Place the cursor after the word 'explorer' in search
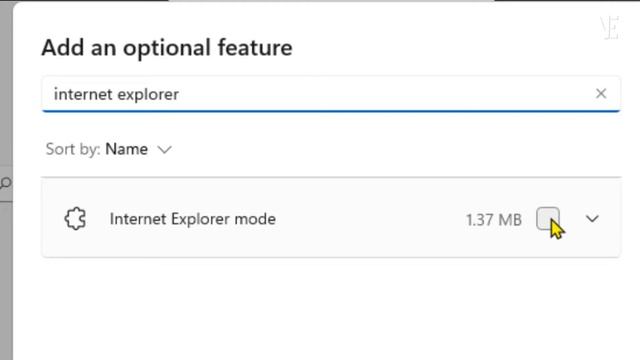Image resolution: width=640 pixels, height=360 pixels. coord(181,94)
